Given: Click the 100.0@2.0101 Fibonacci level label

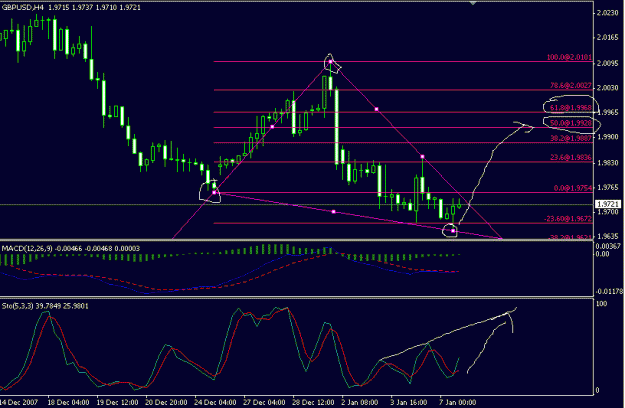Looking at the screenshot, I should (x=569, y=57).
